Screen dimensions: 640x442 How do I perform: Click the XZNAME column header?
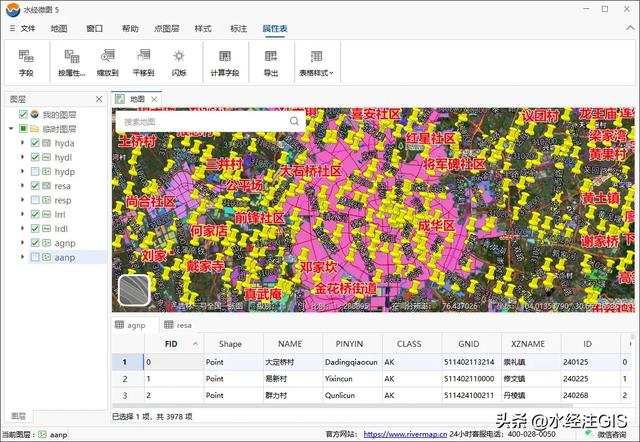pos(528,344)
